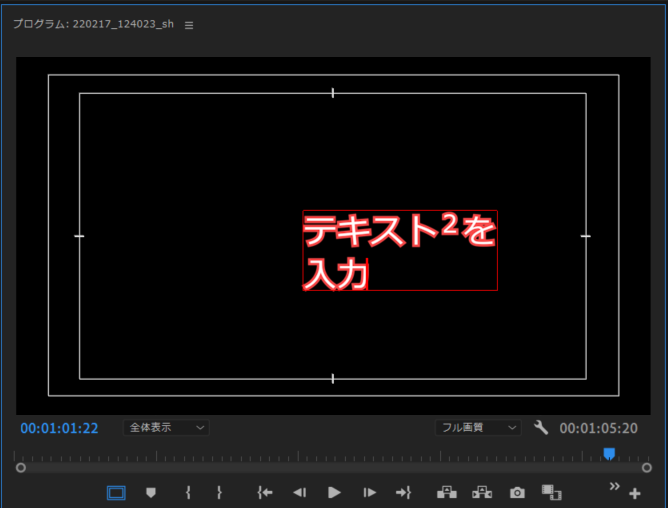
Task: Open the フル画質 playback resolution dropdown
Action: [x=479, y=427]
